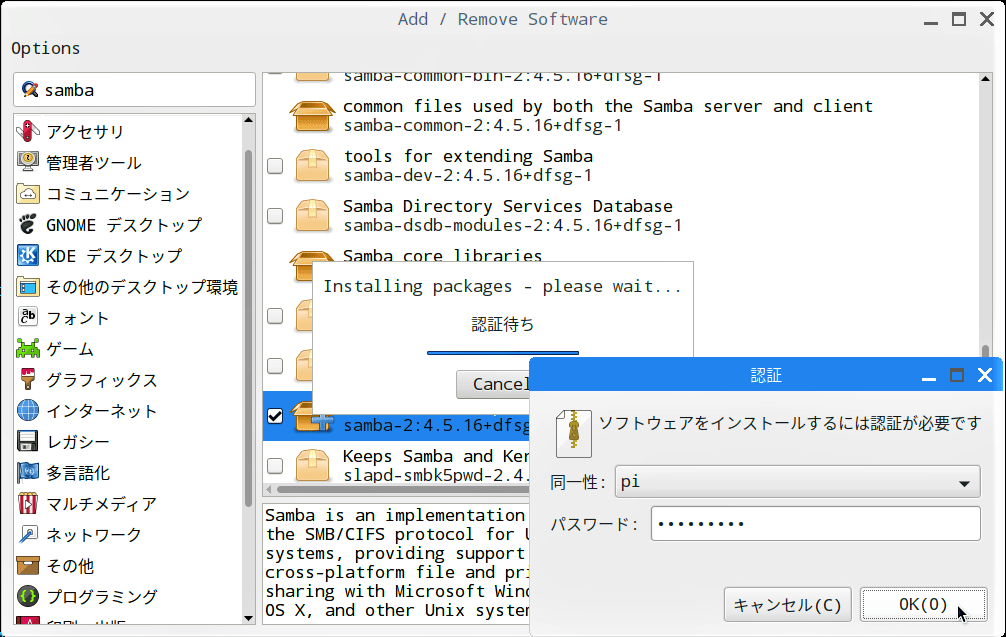Select 管理者ツール category text
Viewport: 1006px width, 637px height.
(94, 162)
